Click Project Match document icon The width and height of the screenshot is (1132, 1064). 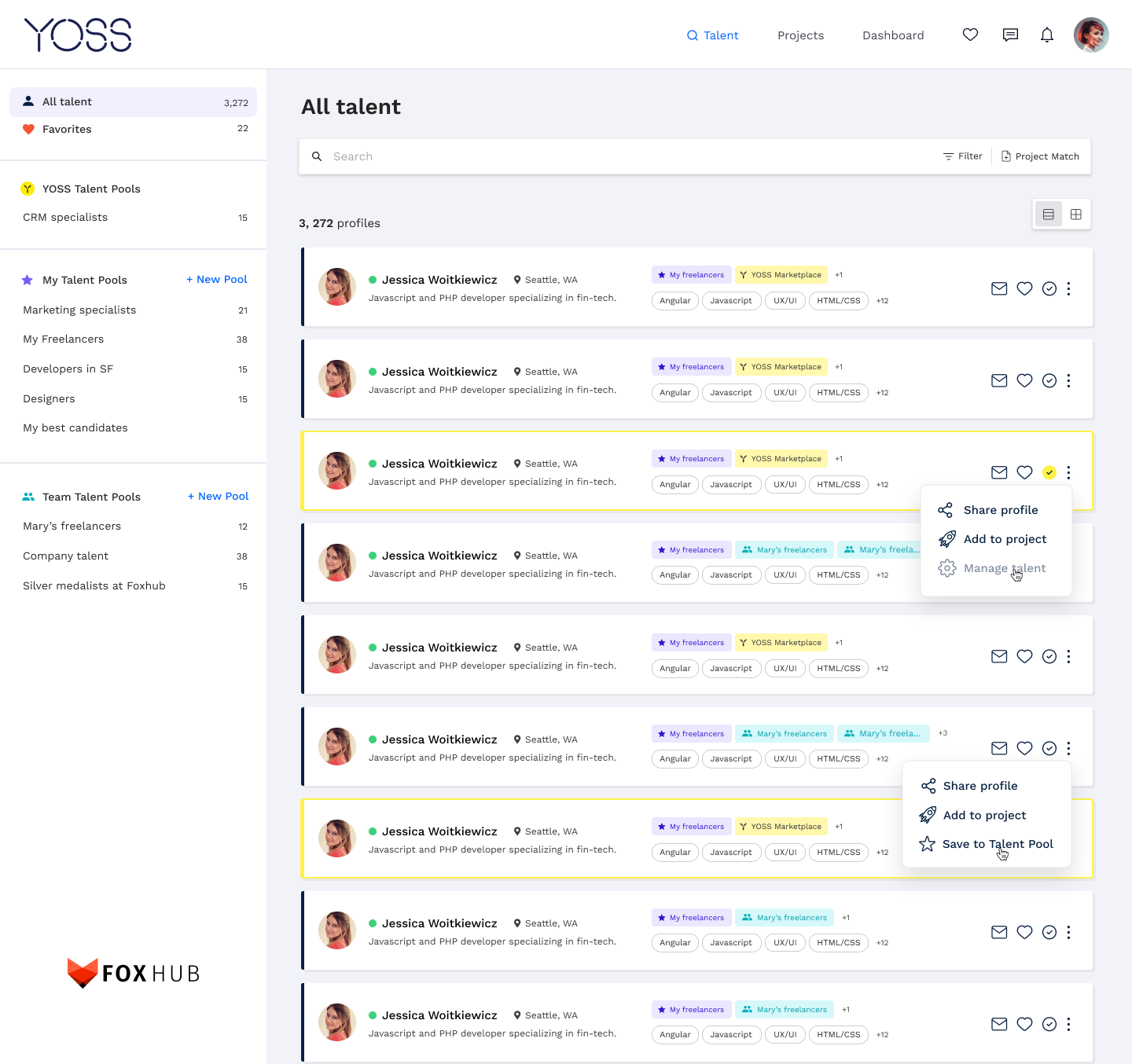click(1005, 156)
